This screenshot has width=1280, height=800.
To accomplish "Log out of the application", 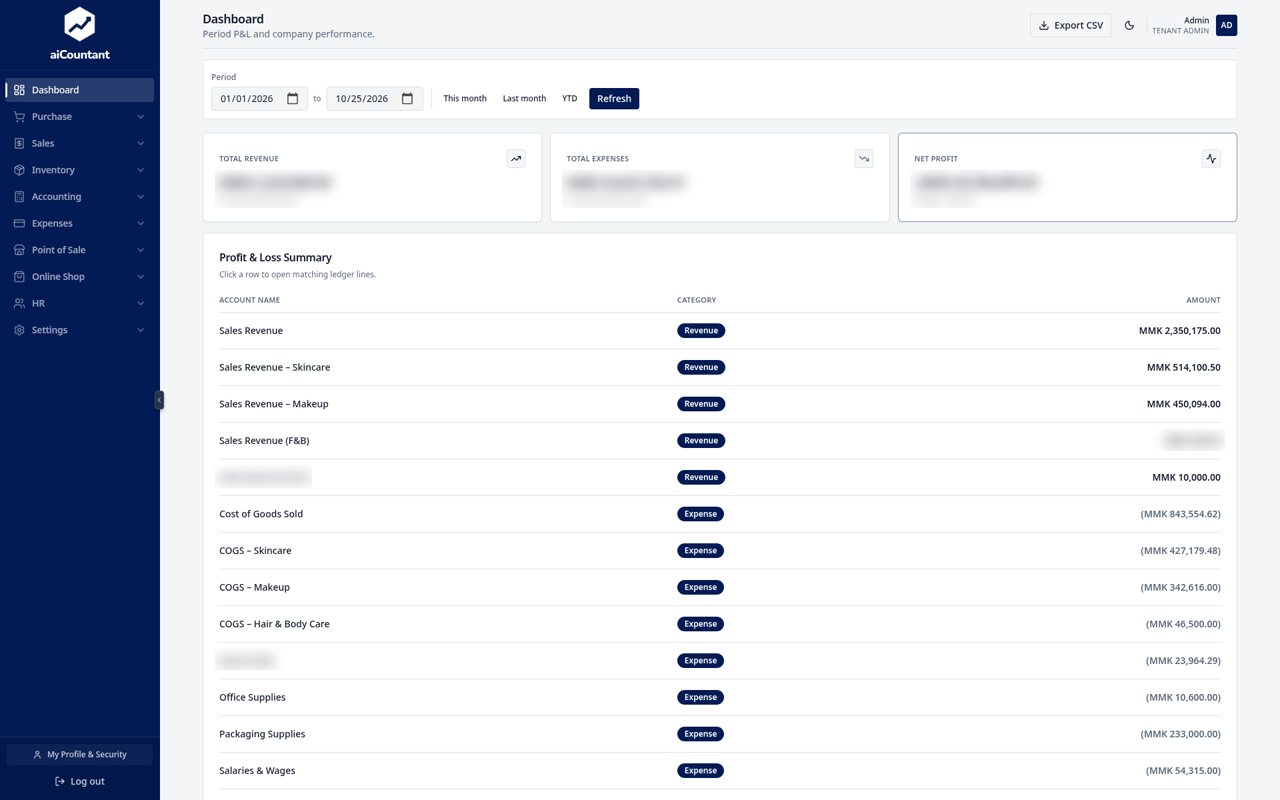I will pyautogui.click(x=80, y=781).
